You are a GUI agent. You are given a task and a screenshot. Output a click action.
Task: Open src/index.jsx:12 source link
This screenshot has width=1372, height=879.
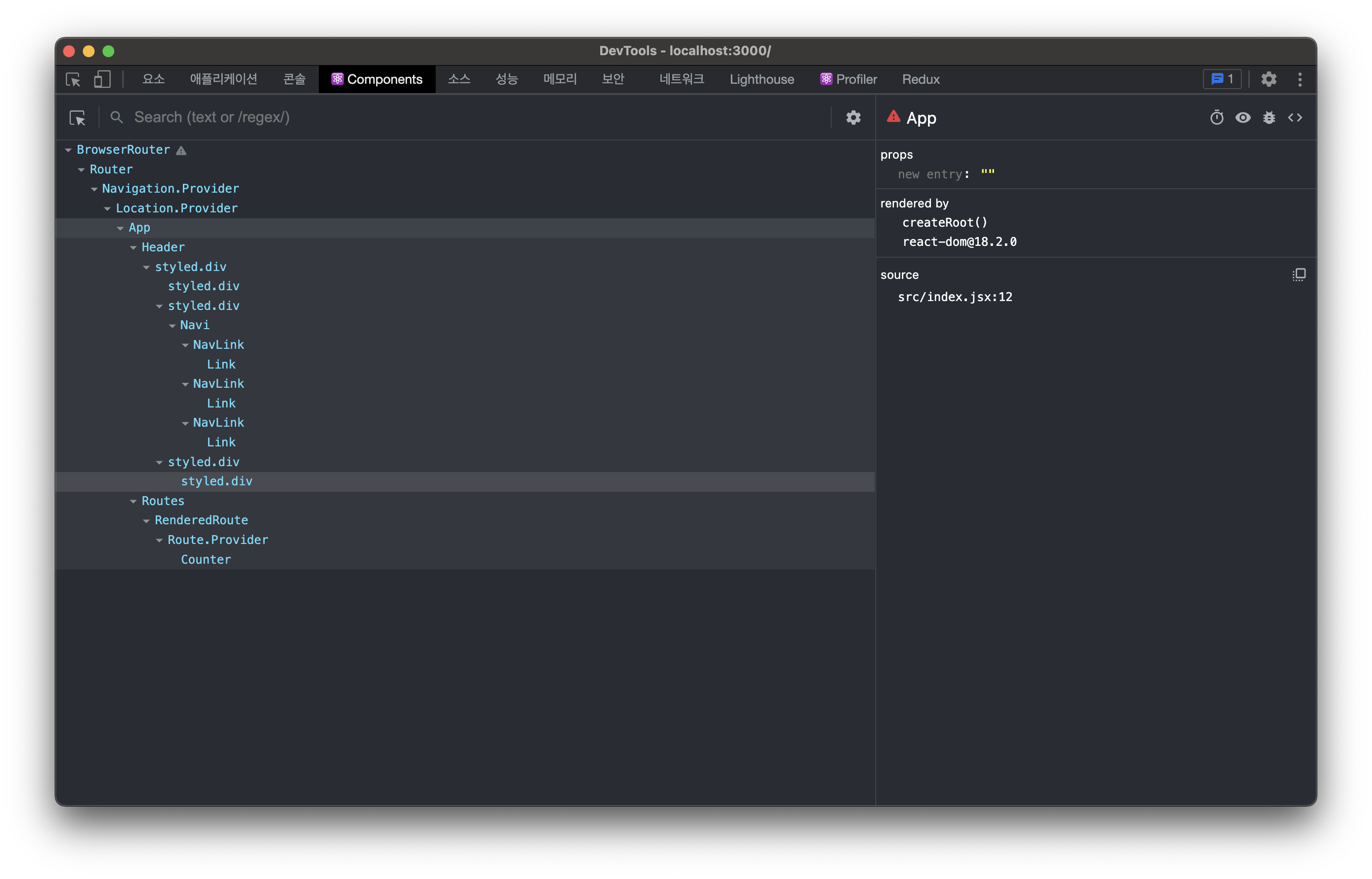954,297
